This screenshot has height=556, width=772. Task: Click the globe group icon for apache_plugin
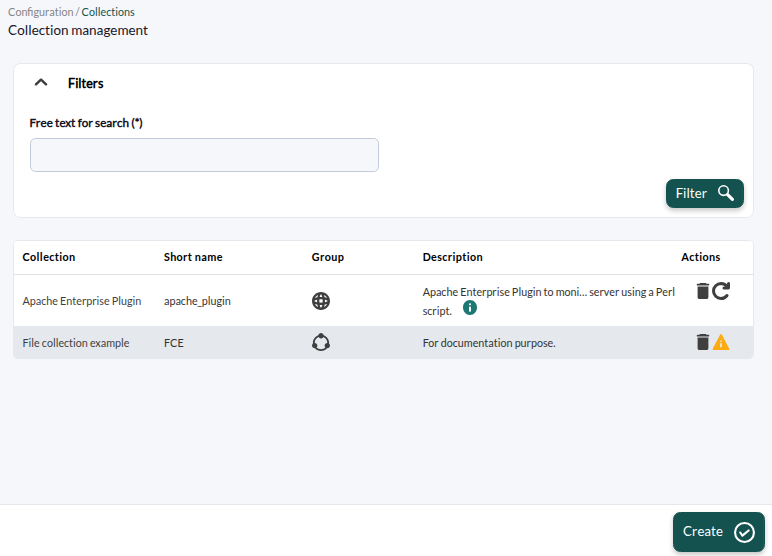[x=321, y=301]
